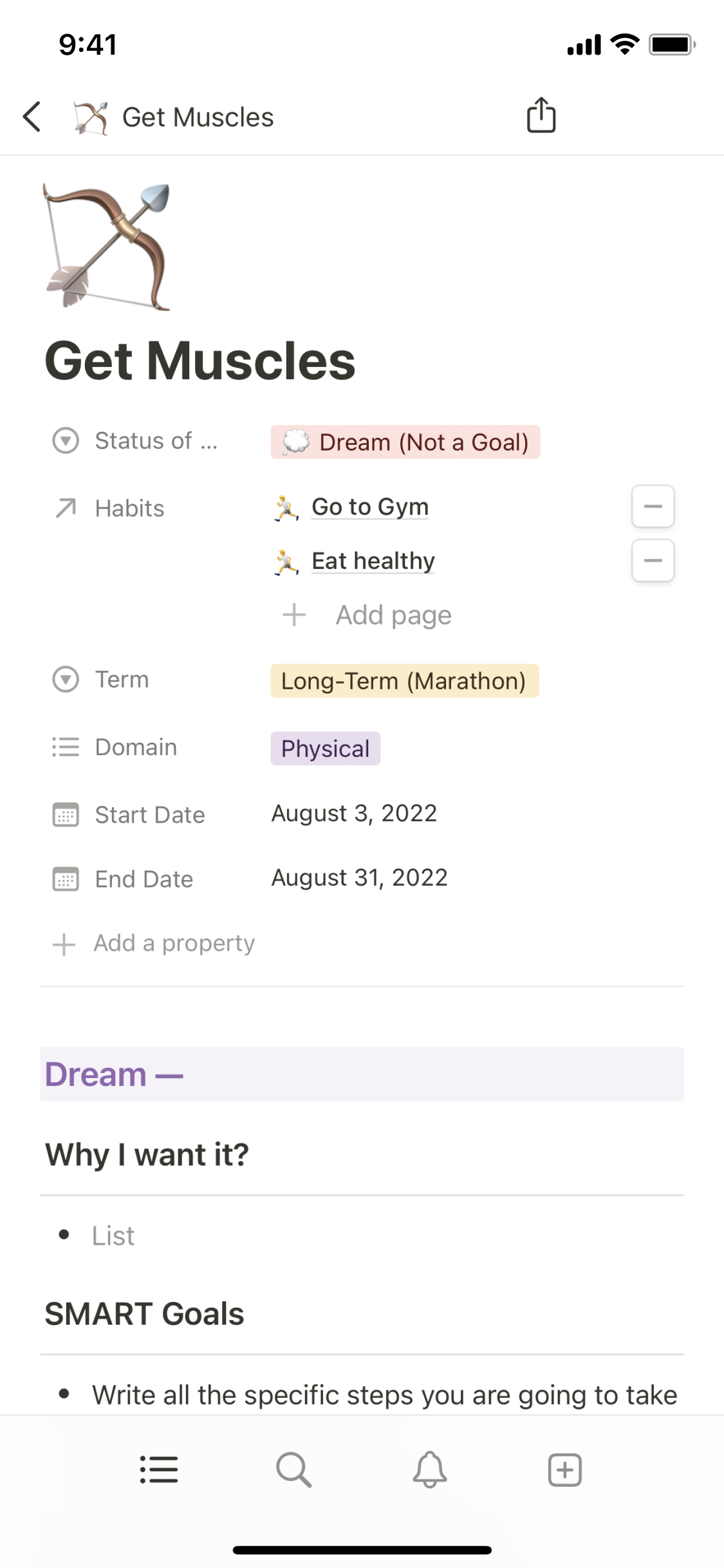Tap the large bow and arrow page icon
This screenshot has width=724, height=1568.
tap(107, 247)
